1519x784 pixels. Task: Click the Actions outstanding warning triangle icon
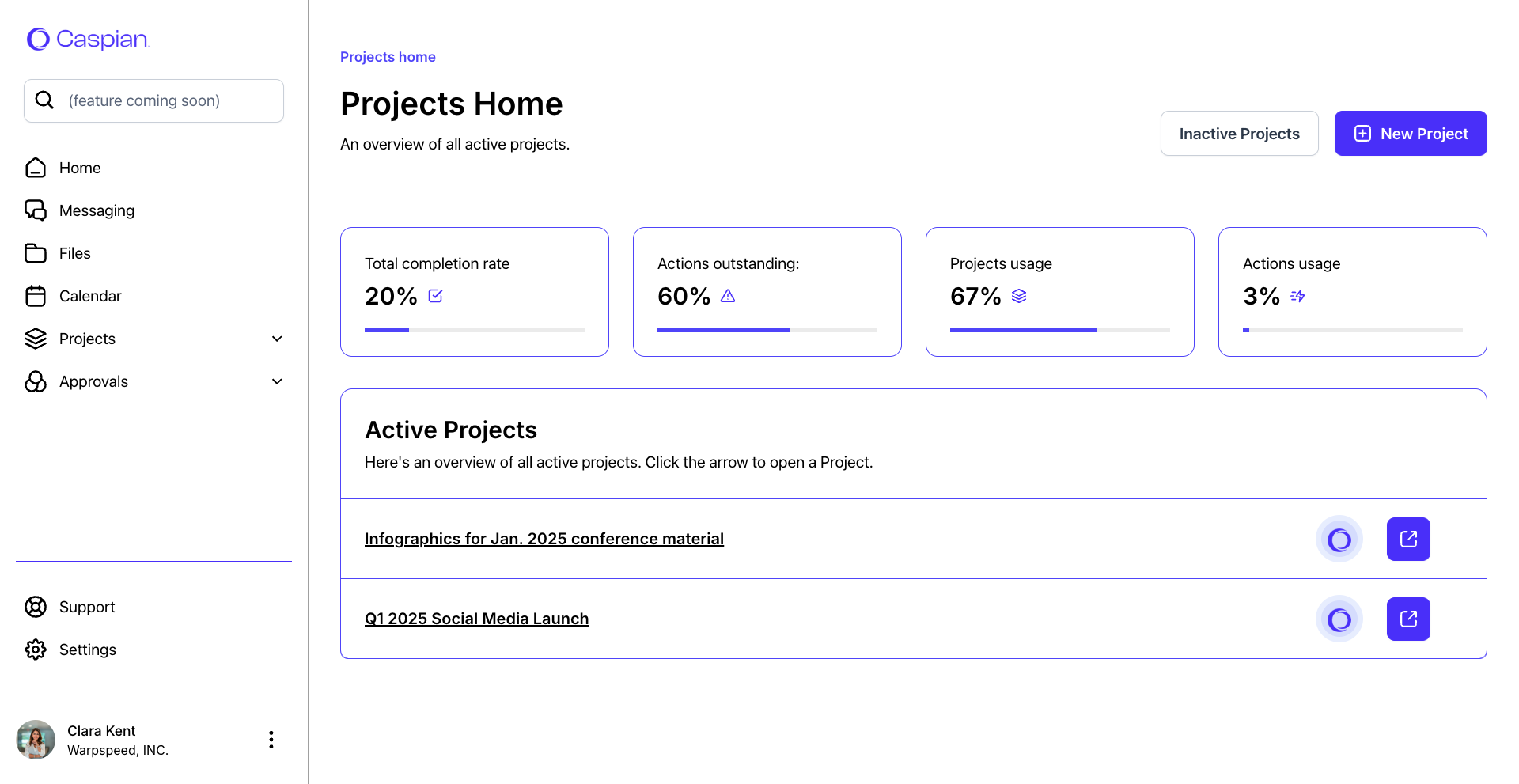728,296
